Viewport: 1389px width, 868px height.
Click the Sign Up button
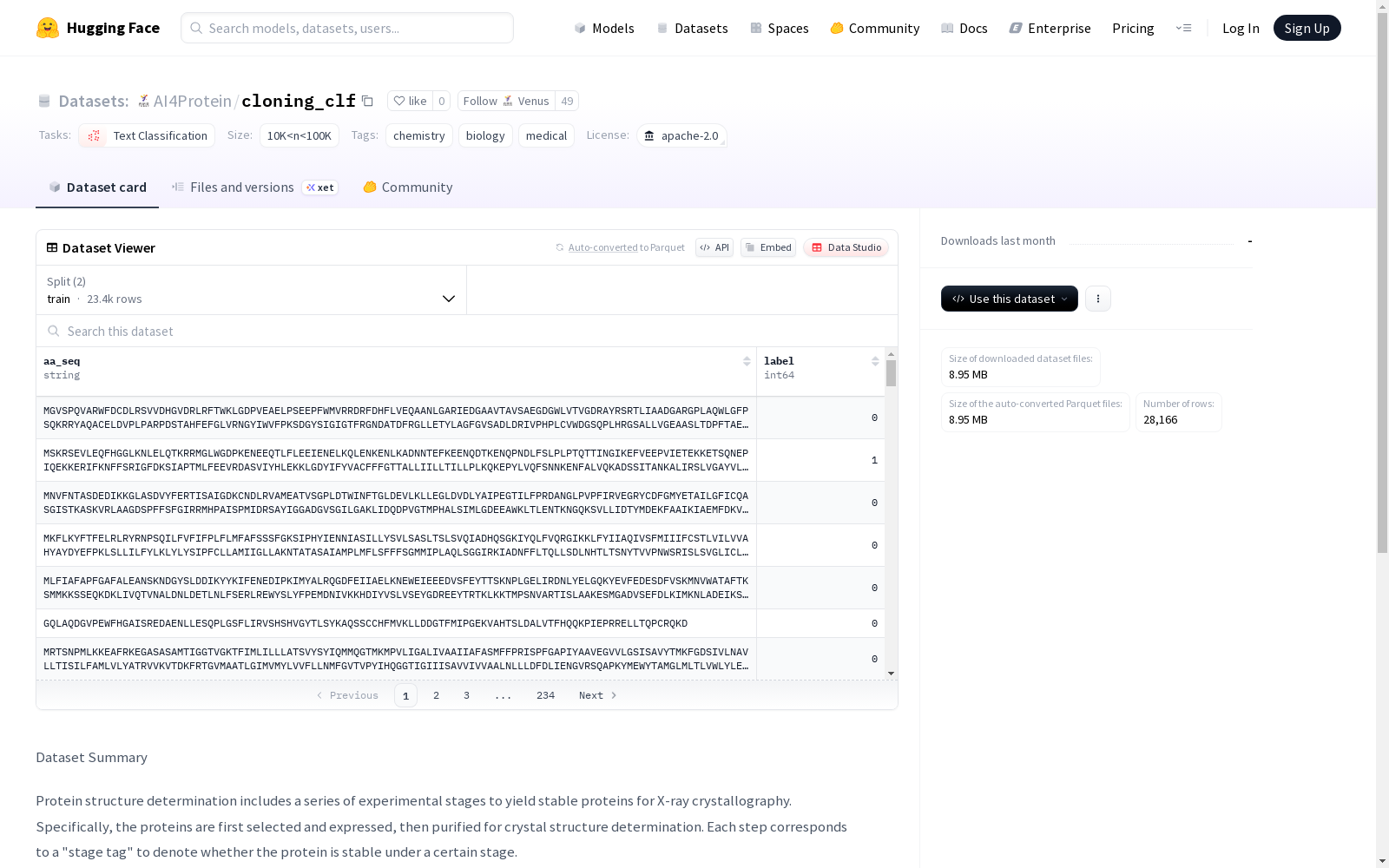[x=1307, y=28]
